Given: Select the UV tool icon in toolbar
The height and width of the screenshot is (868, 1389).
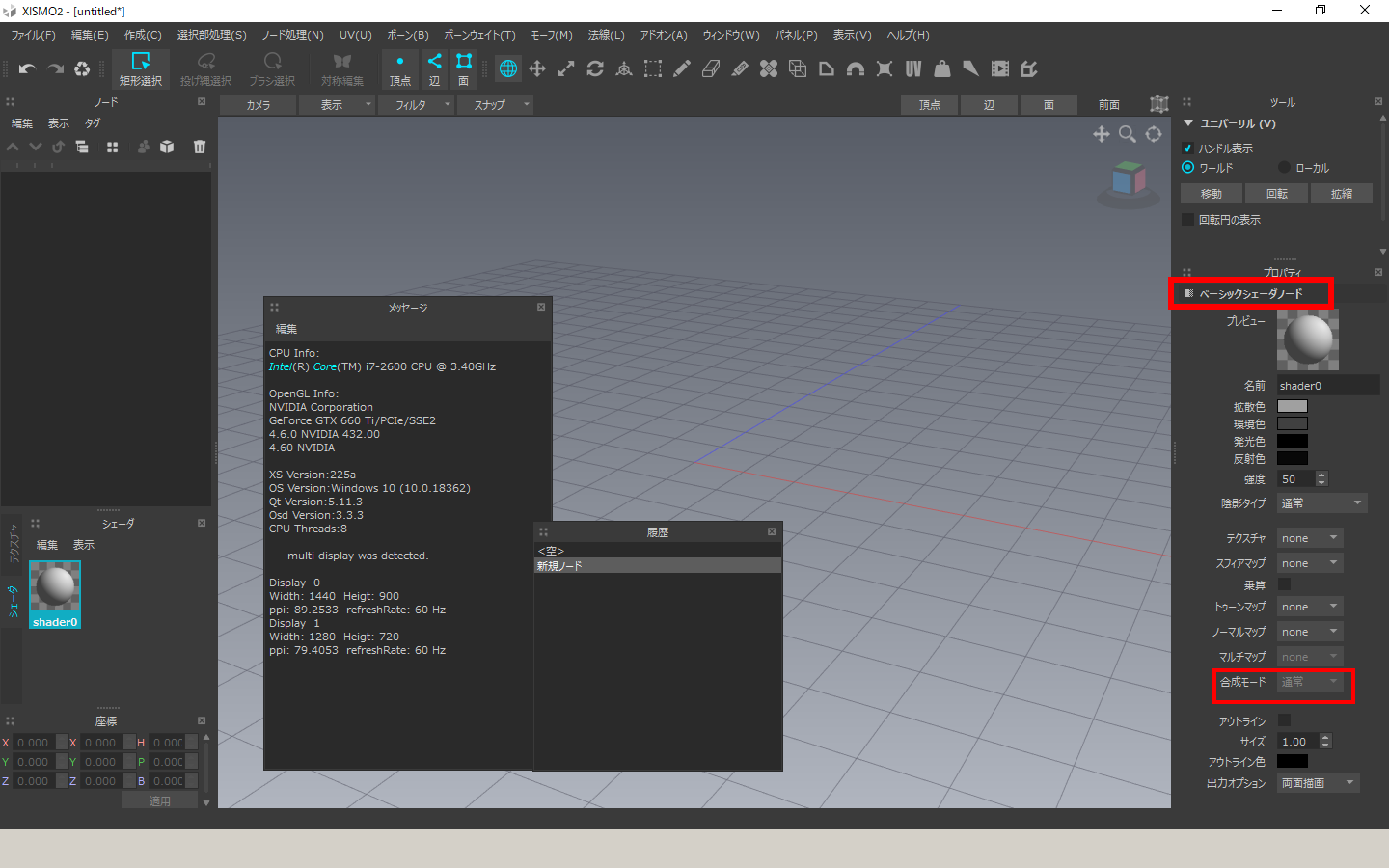Looking at the screenshot, I should click(x=913, y=68).
